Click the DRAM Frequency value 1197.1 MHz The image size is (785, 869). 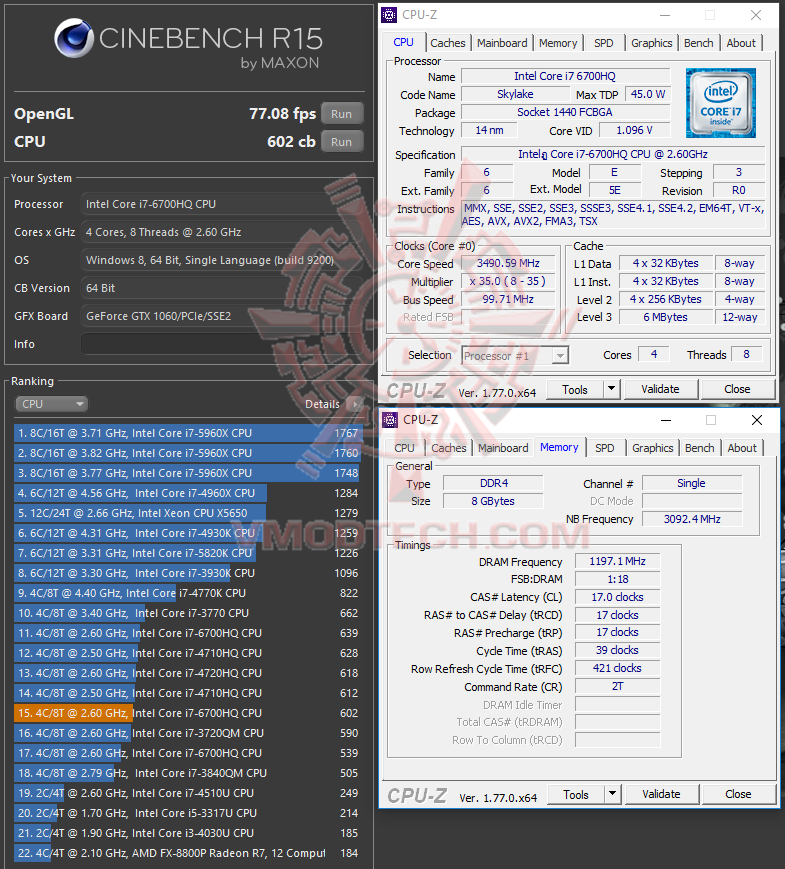pyautogui.click(x=617, y=561)
